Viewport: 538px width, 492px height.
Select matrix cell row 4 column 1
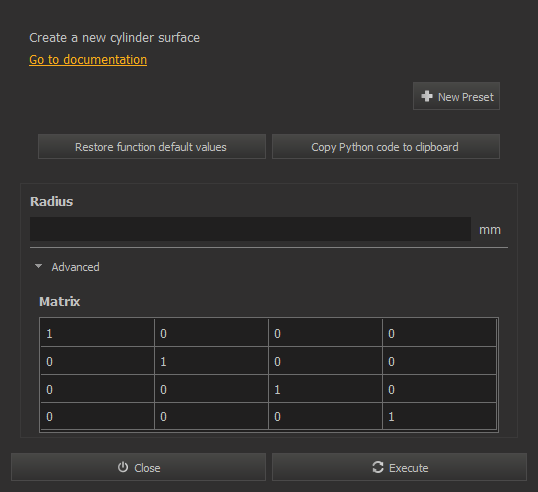click(97, 416)
